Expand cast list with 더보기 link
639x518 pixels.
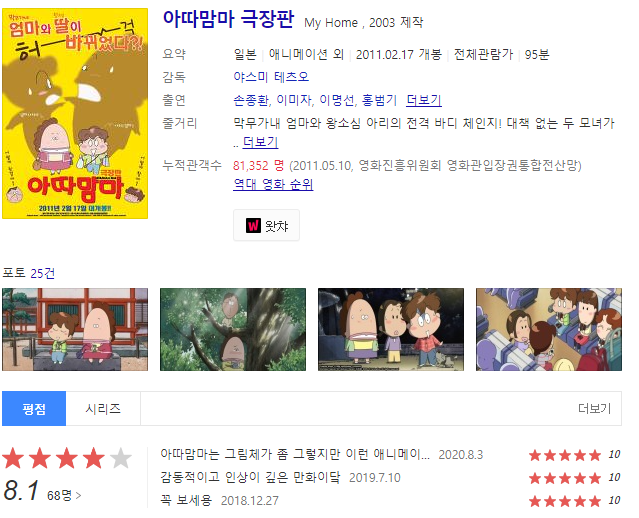424,100
